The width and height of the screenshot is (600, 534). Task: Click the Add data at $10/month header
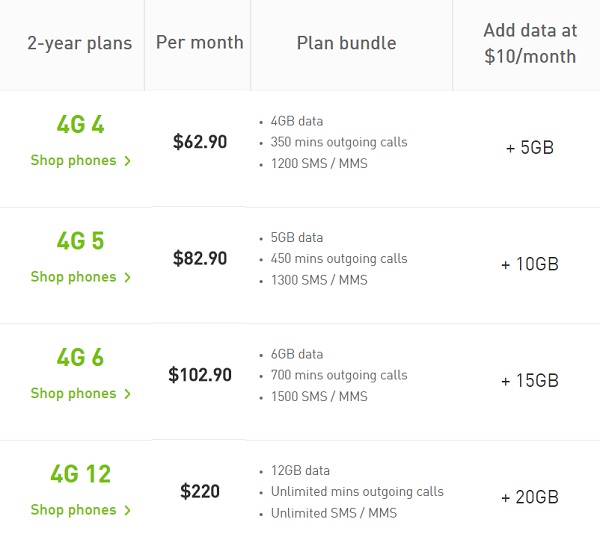click(x=529, y=44)
